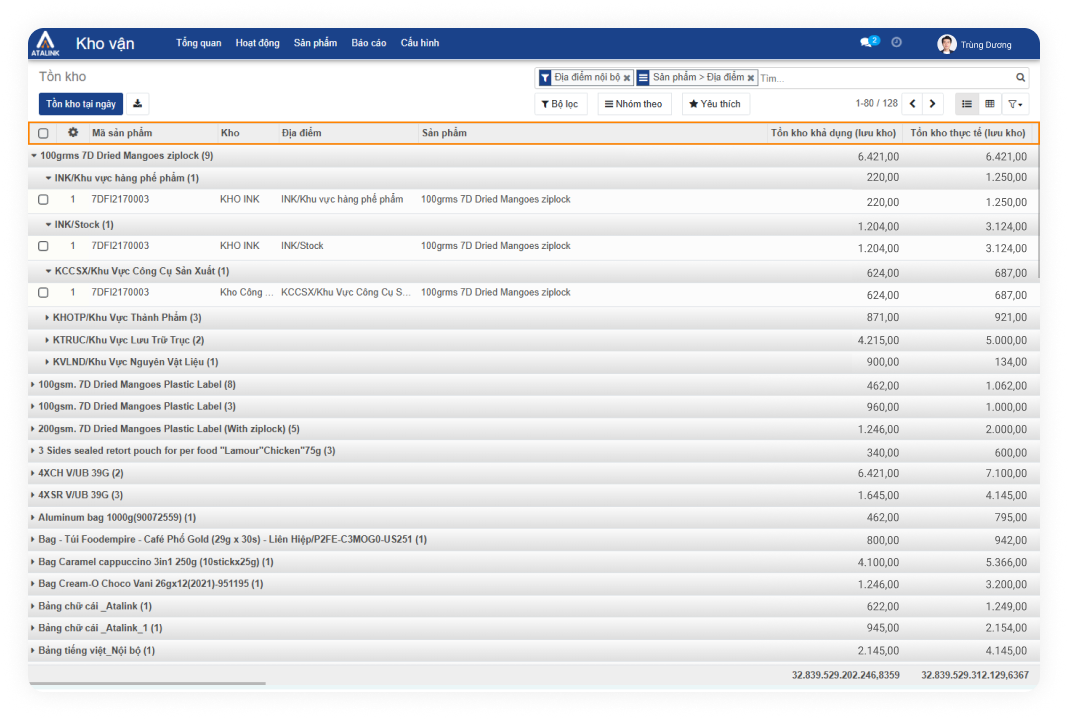Click the search input field
This screenshot has width=1068, height=720.
884,78
